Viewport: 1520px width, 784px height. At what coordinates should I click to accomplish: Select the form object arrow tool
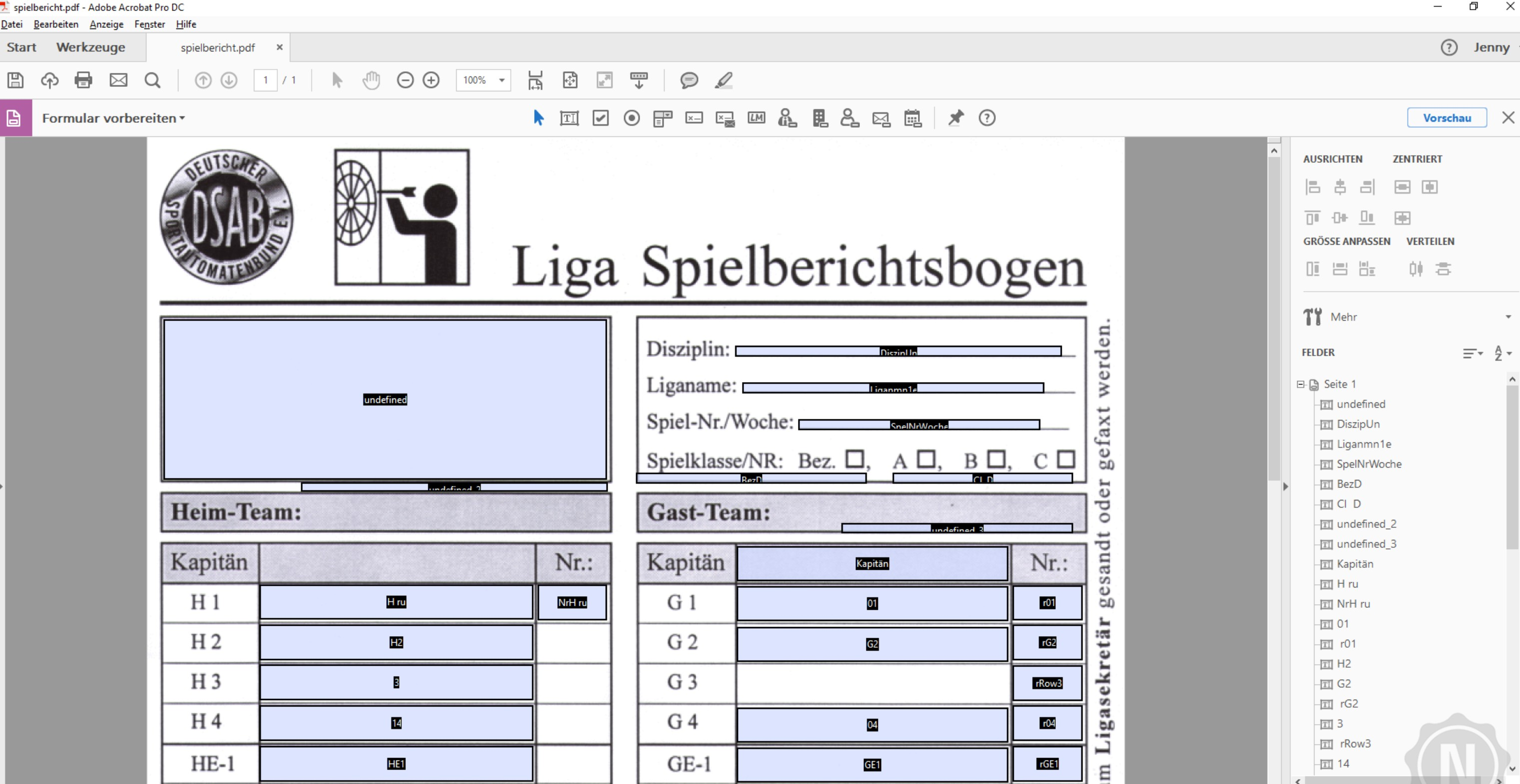pyautogui.click(x=538, y=118)
